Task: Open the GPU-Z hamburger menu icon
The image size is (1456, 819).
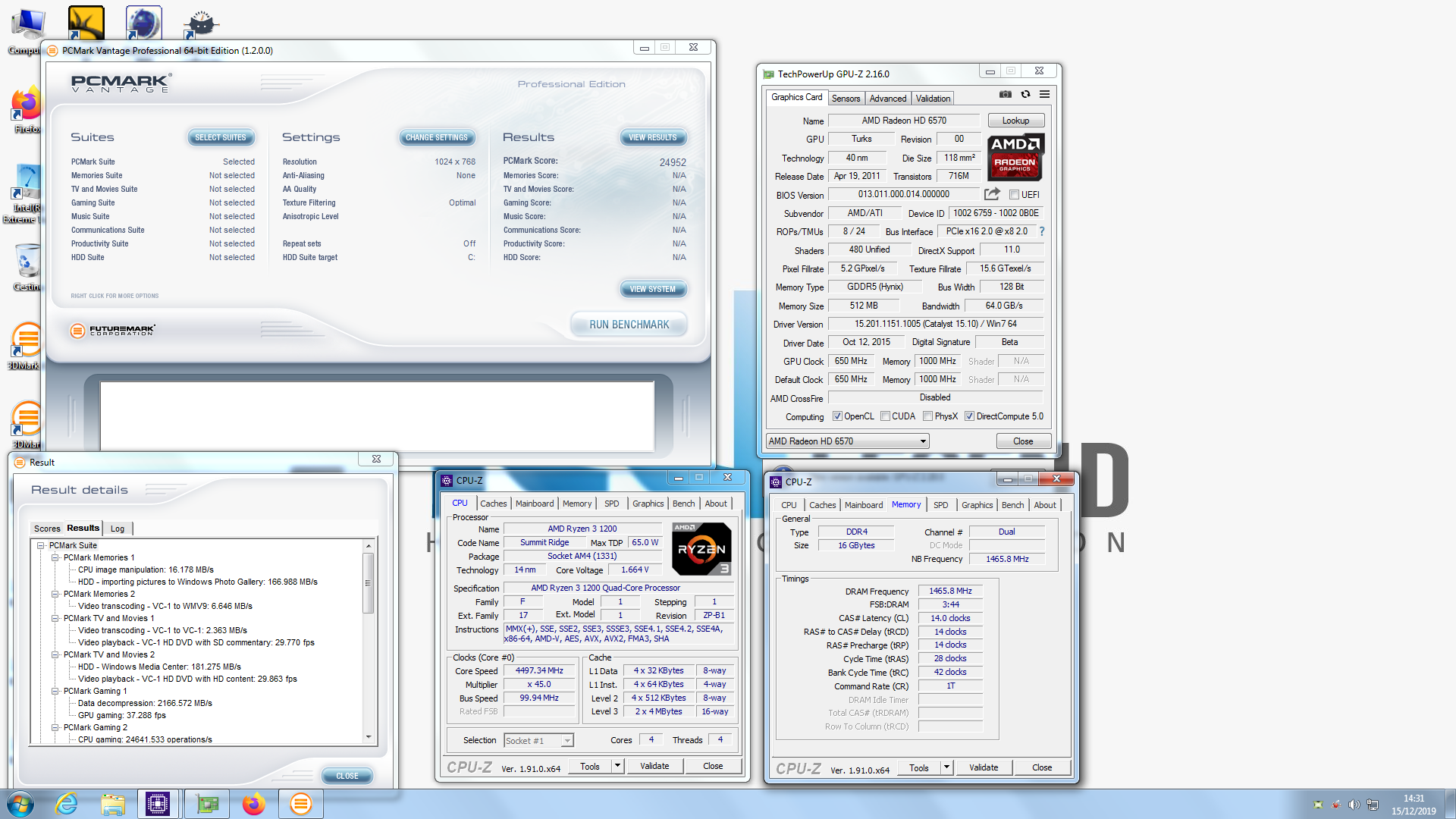Action: coord(1044,95)
